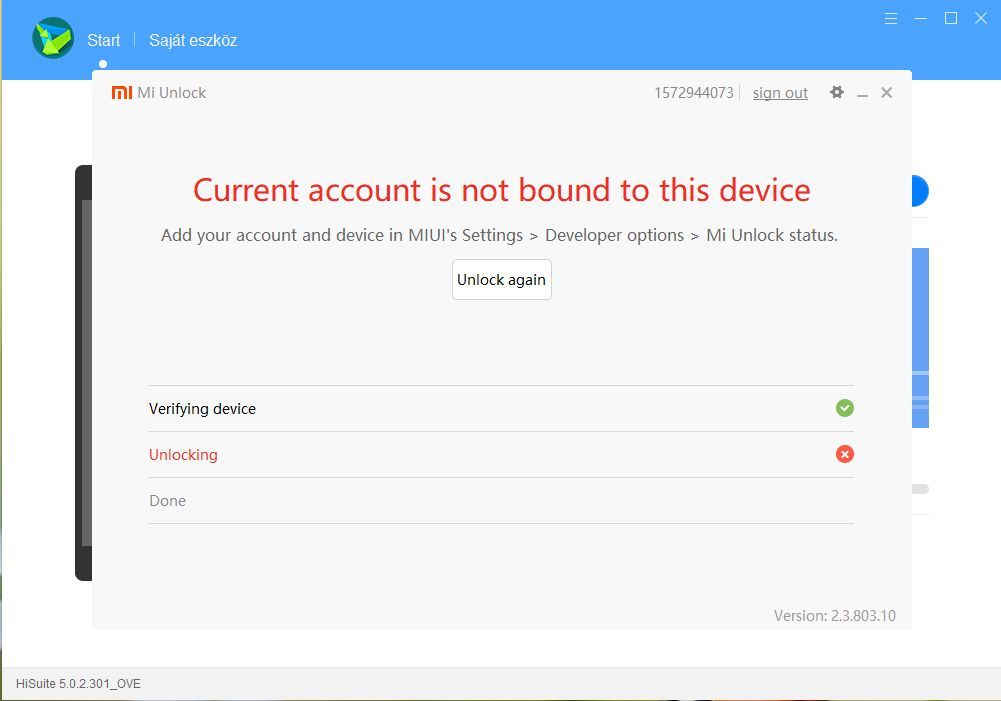Click the Unlock again button
1001x701 pixels.
pyautogui.click(x=502, y=280)
